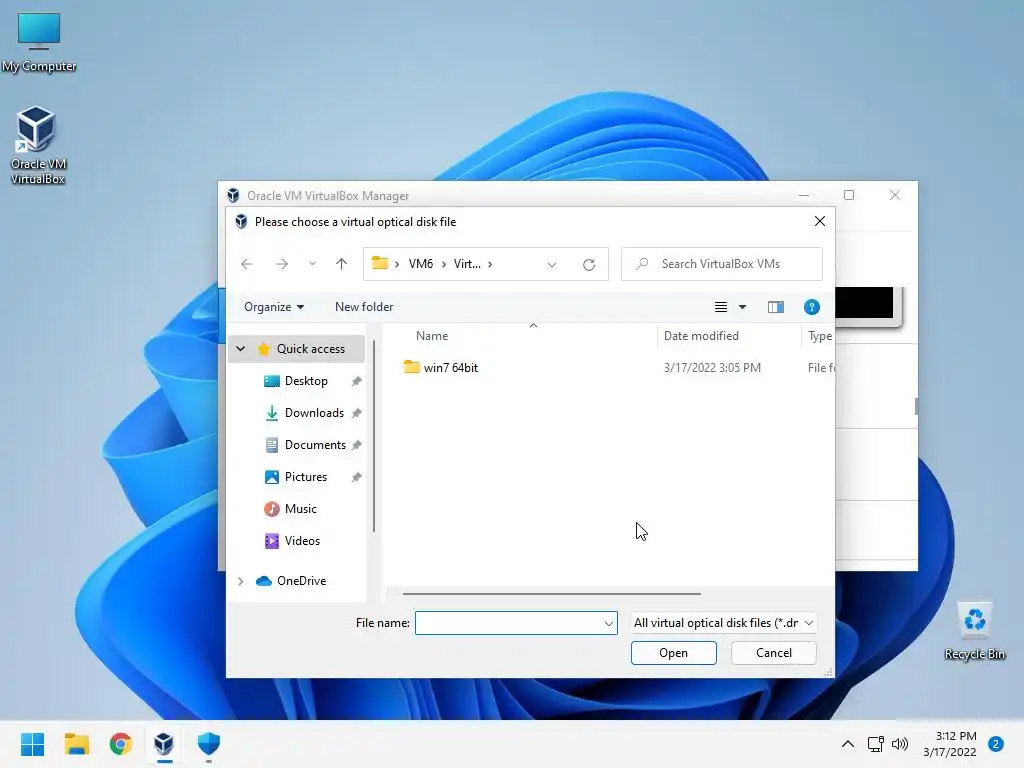The height and width of the screenshot is (768, 1024).
Task: Click the Cancel button
Action: tap(773, 653)
